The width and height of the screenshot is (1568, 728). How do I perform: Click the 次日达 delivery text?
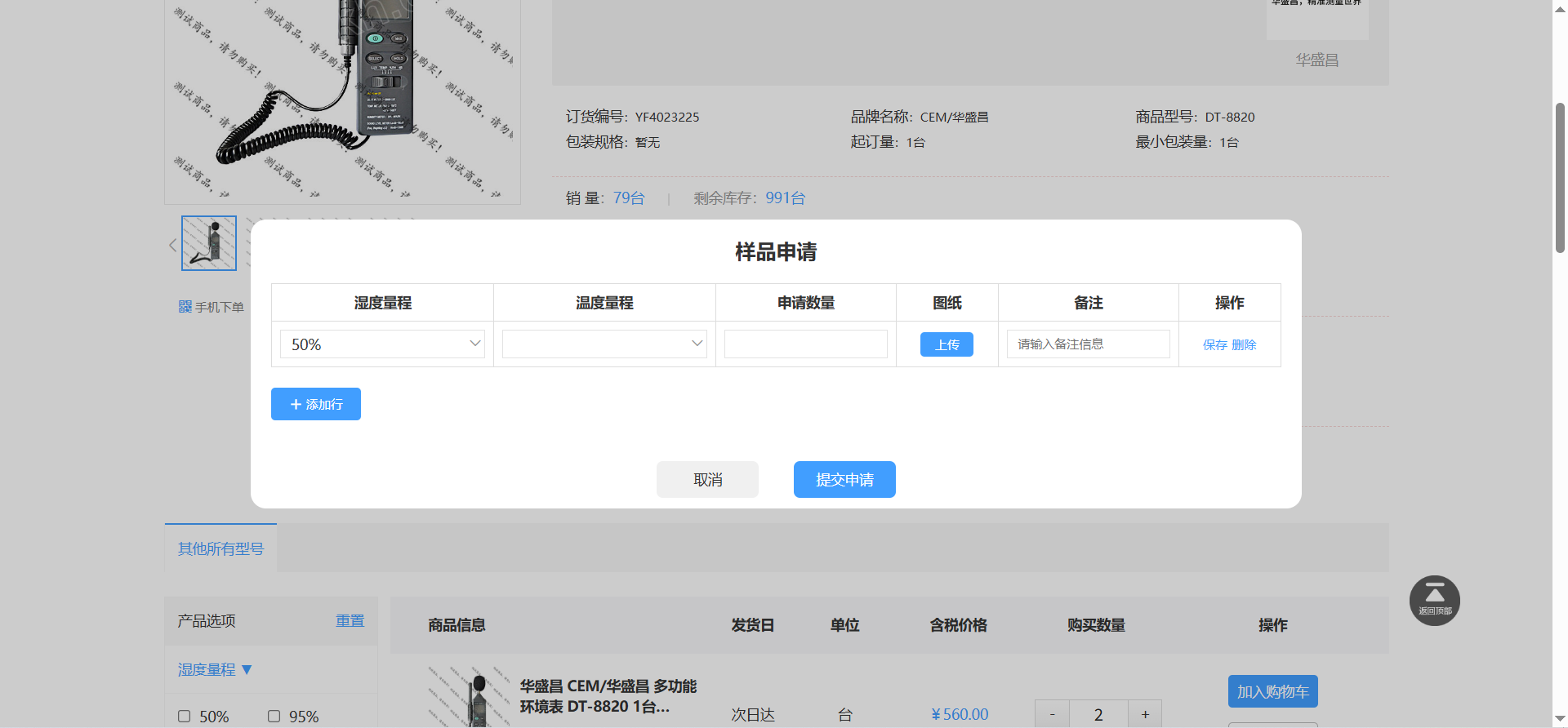point(752,715)
